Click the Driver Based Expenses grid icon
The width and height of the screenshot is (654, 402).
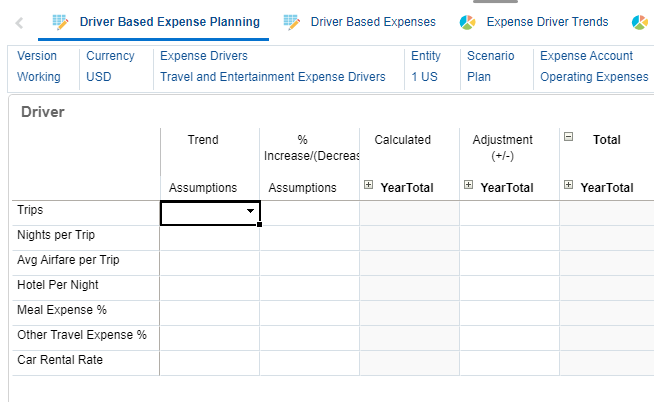tap(292, 21)
